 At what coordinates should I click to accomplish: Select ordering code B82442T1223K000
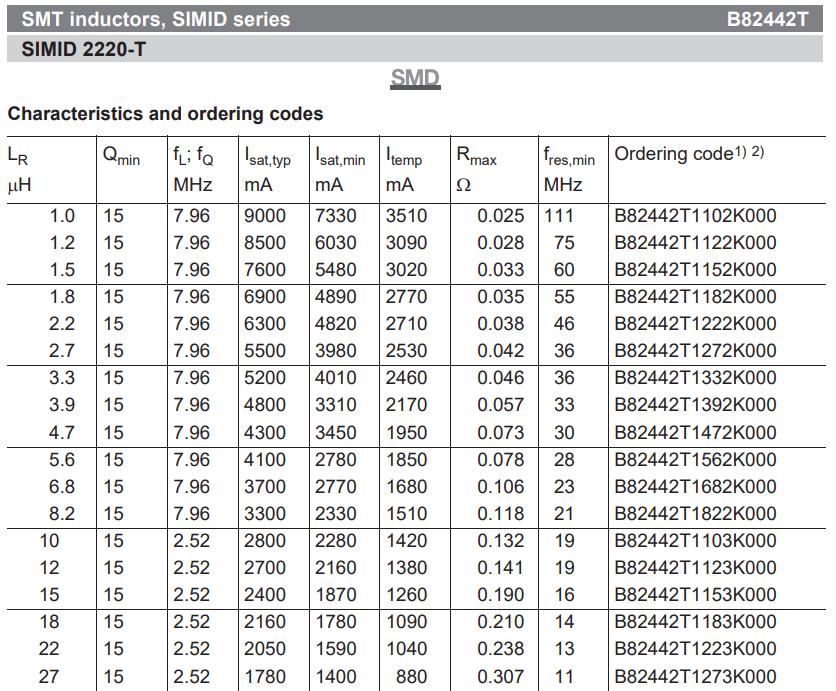coord(695,649)
